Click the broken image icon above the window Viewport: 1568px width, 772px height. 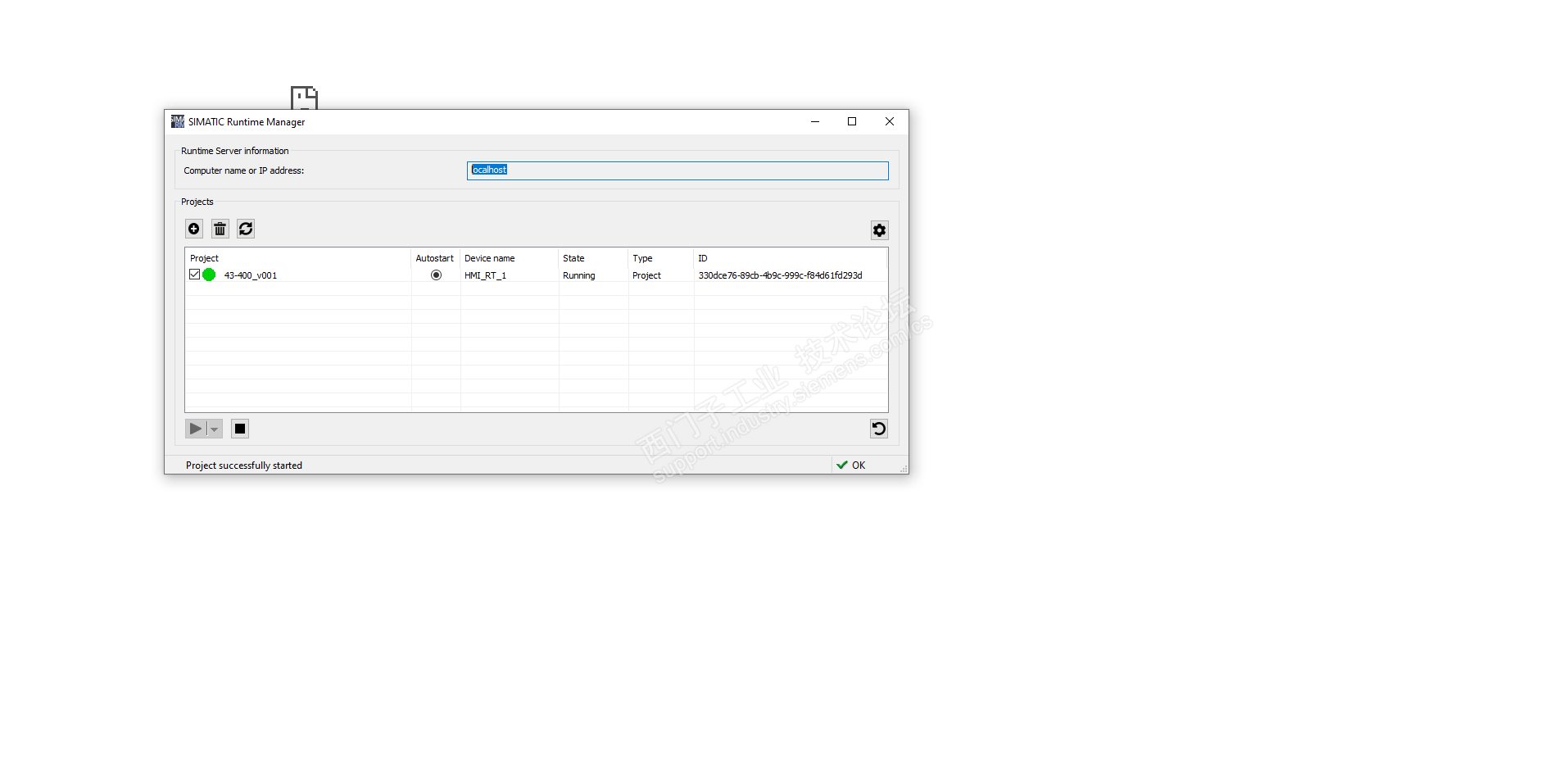coord(304,98)
